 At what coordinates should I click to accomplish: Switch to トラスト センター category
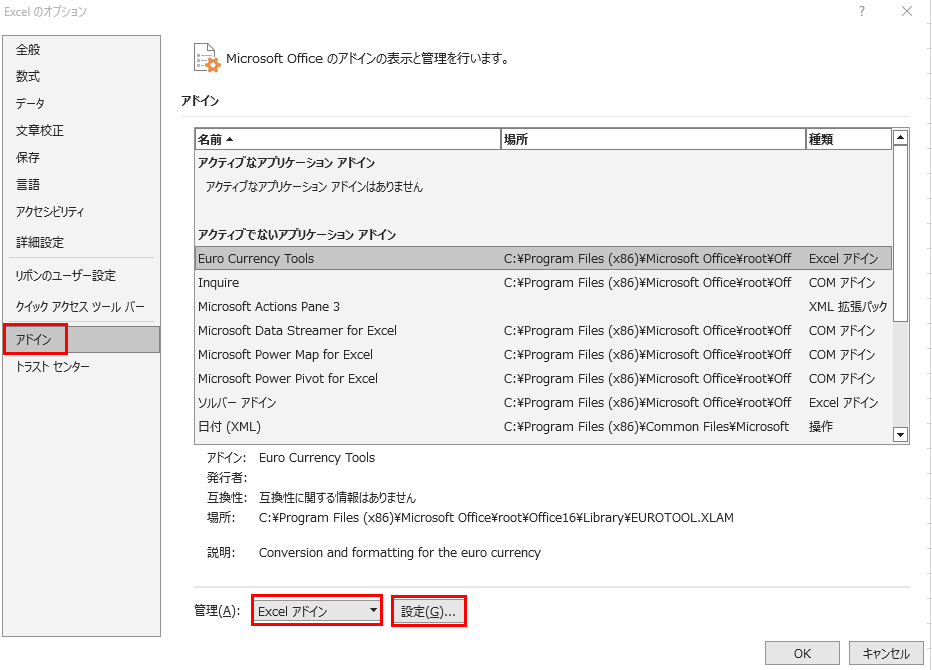tap(53, 367)
